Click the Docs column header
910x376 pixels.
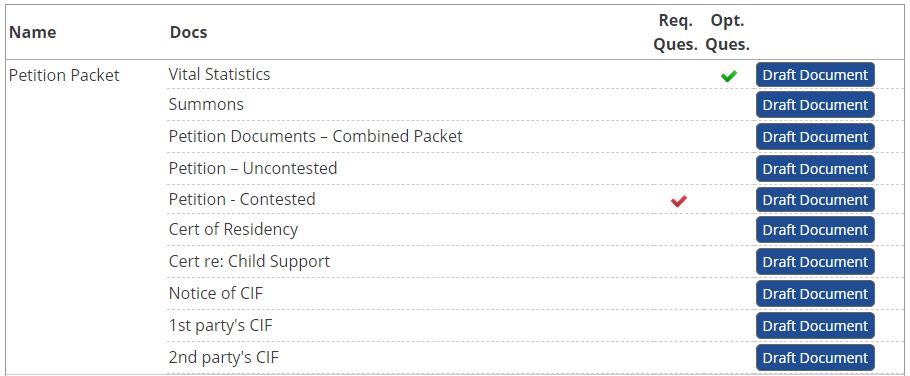coord(188,32)
